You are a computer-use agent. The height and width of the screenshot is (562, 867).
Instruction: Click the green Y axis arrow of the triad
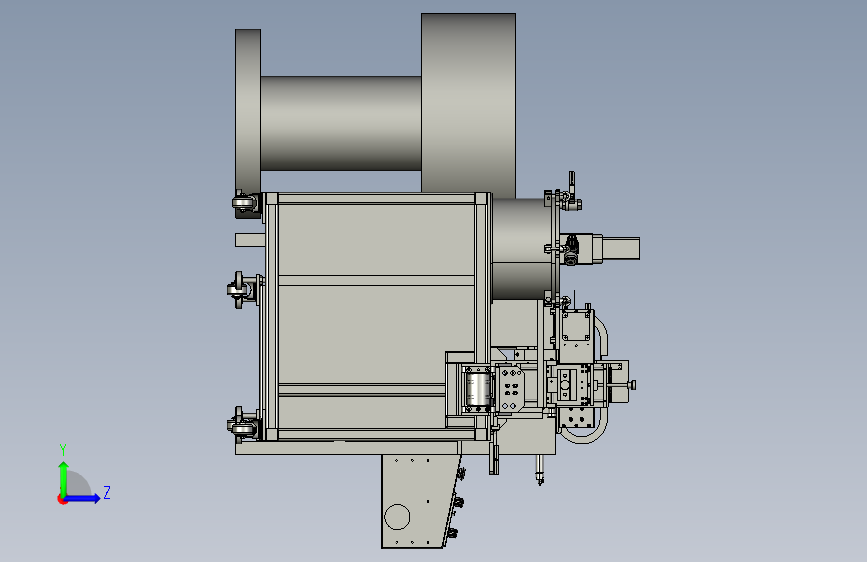[64, 479]
